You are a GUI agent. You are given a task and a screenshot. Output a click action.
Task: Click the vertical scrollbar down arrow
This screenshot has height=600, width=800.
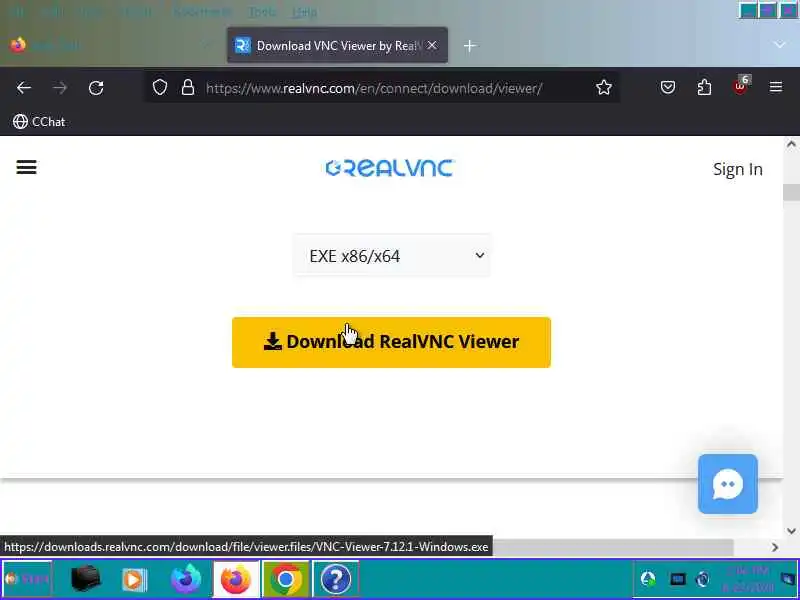(791, 531)
